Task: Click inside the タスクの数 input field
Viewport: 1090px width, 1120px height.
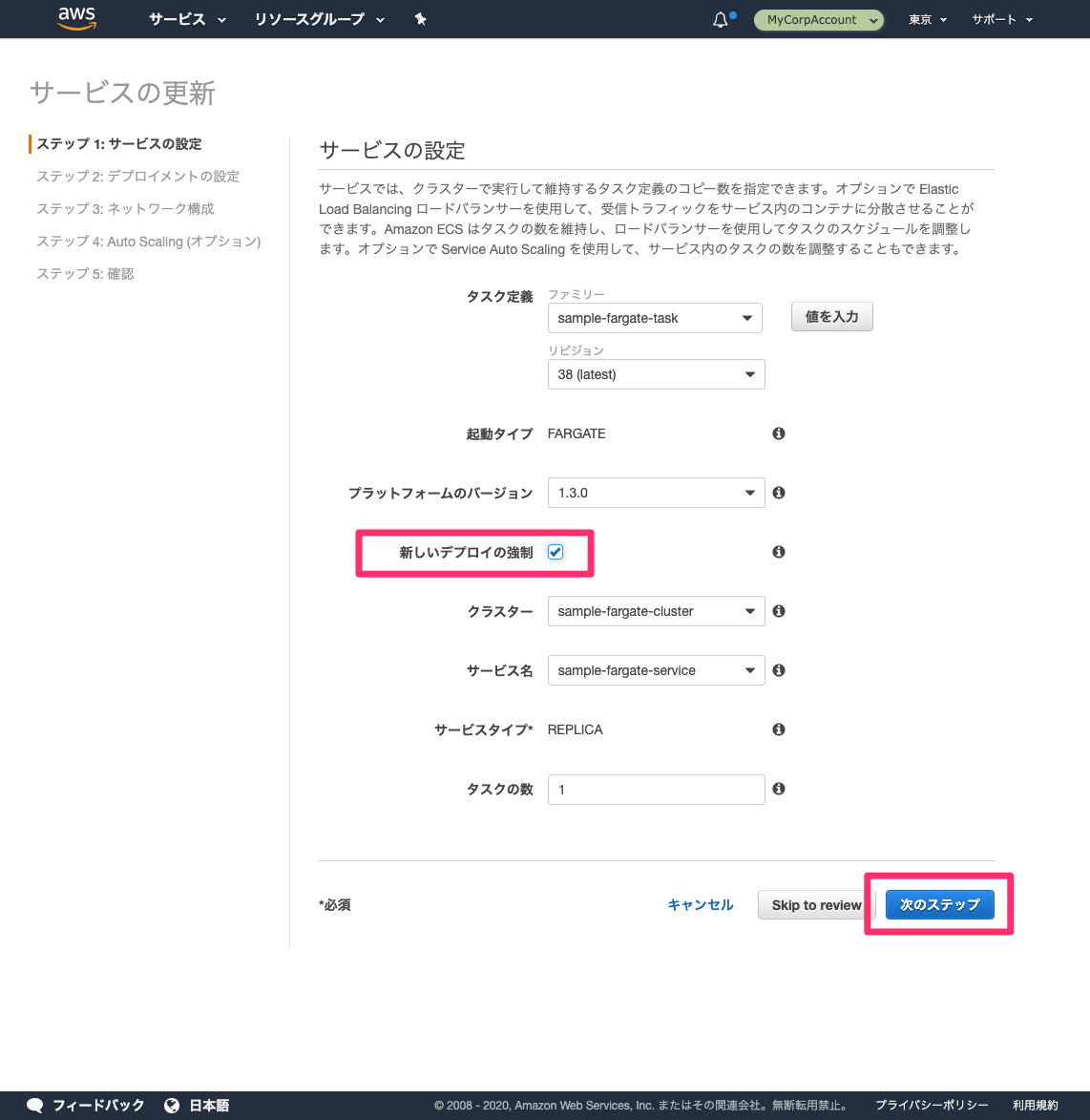Action: click(x=656, y=789)
